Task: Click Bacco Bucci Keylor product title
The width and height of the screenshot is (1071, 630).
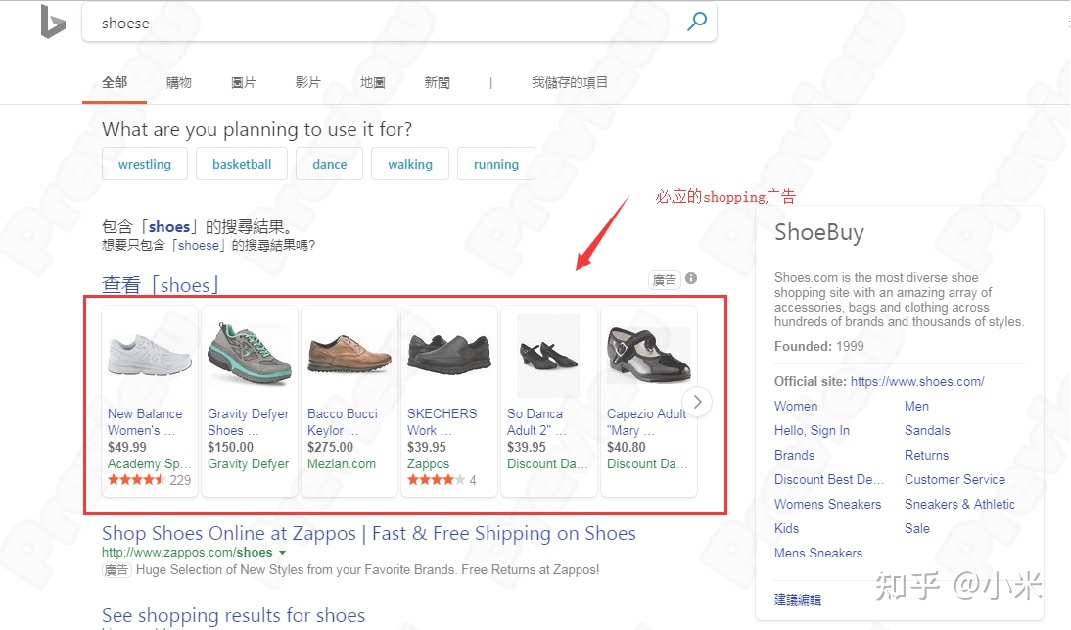Action: (x=342, y=422)
